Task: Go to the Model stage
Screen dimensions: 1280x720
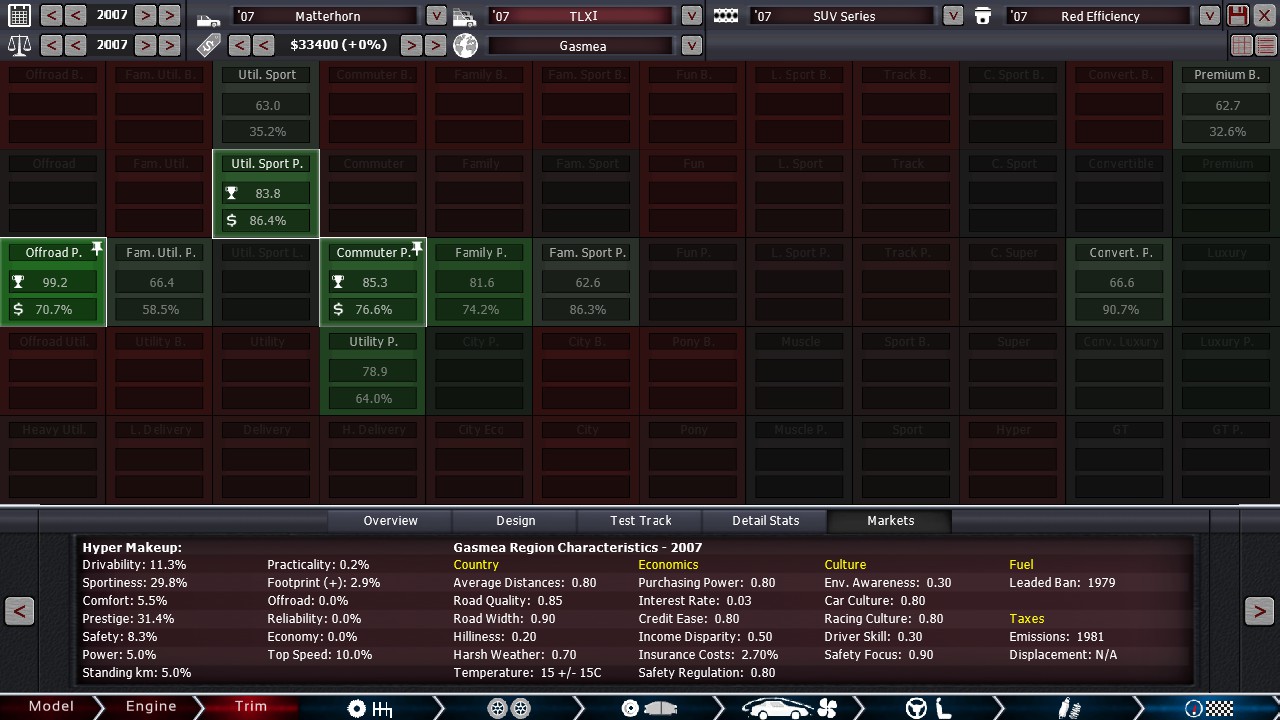Action: (x=51, y=707)
